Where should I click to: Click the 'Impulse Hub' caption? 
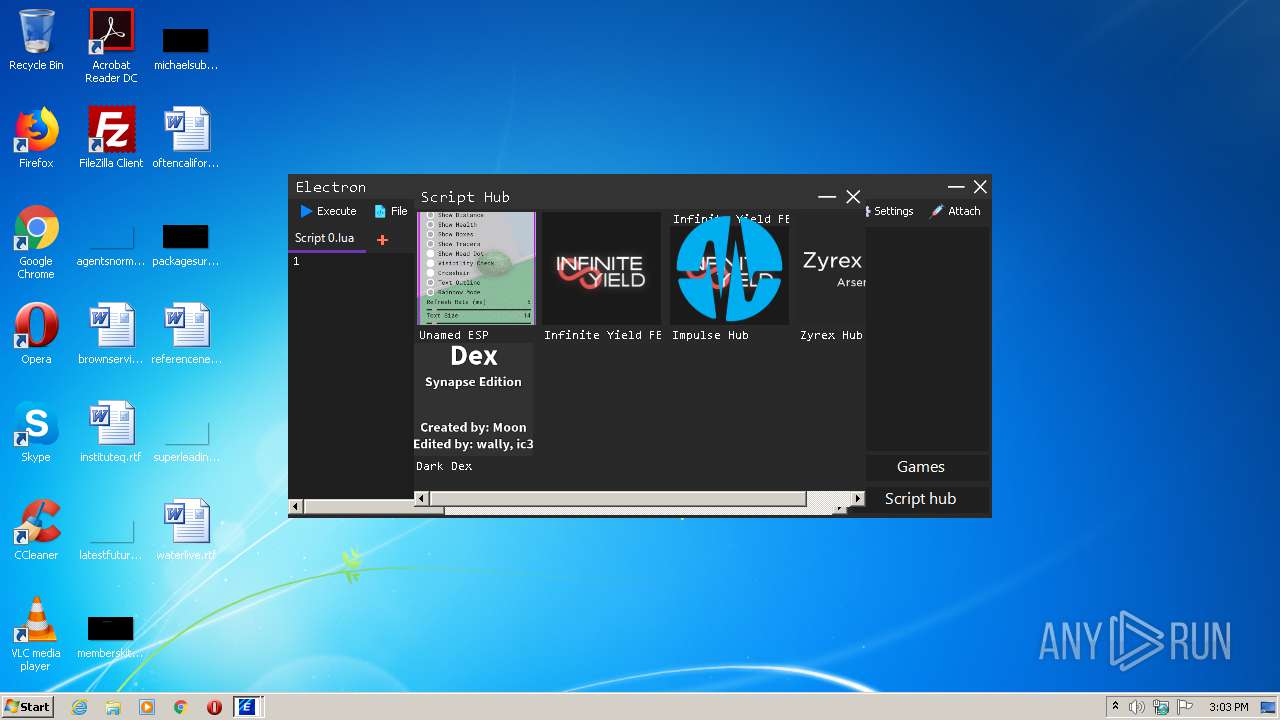coord(710,335)
